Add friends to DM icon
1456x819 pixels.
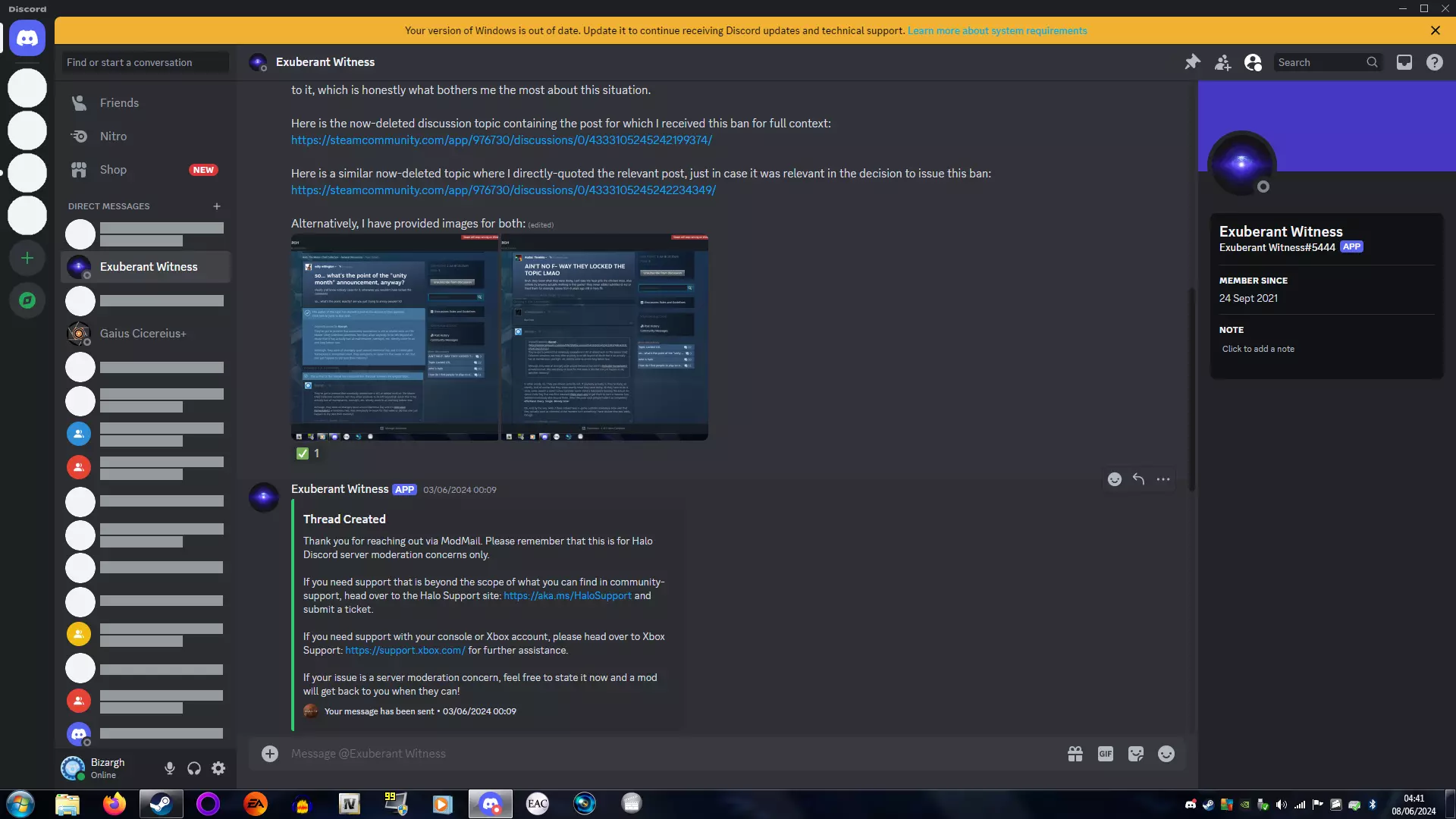[x=1222, y=62]
